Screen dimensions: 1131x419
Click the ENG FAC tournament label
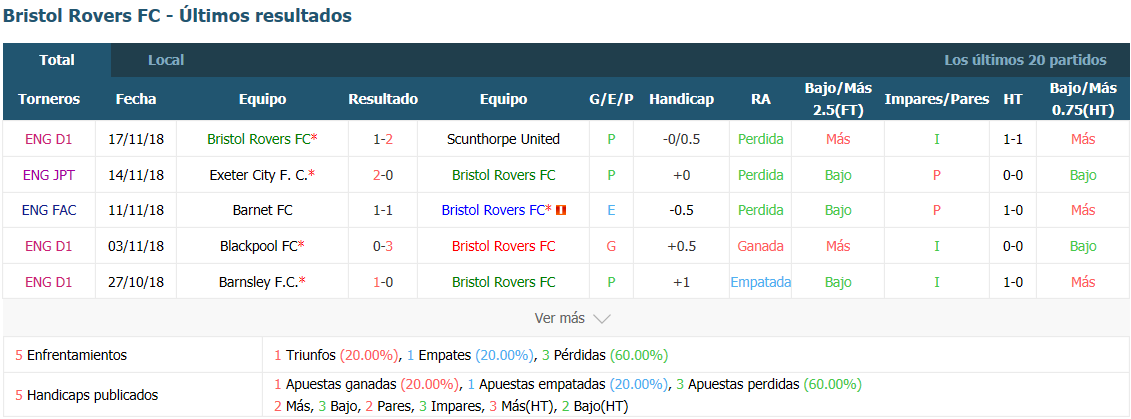pos(50,210)
